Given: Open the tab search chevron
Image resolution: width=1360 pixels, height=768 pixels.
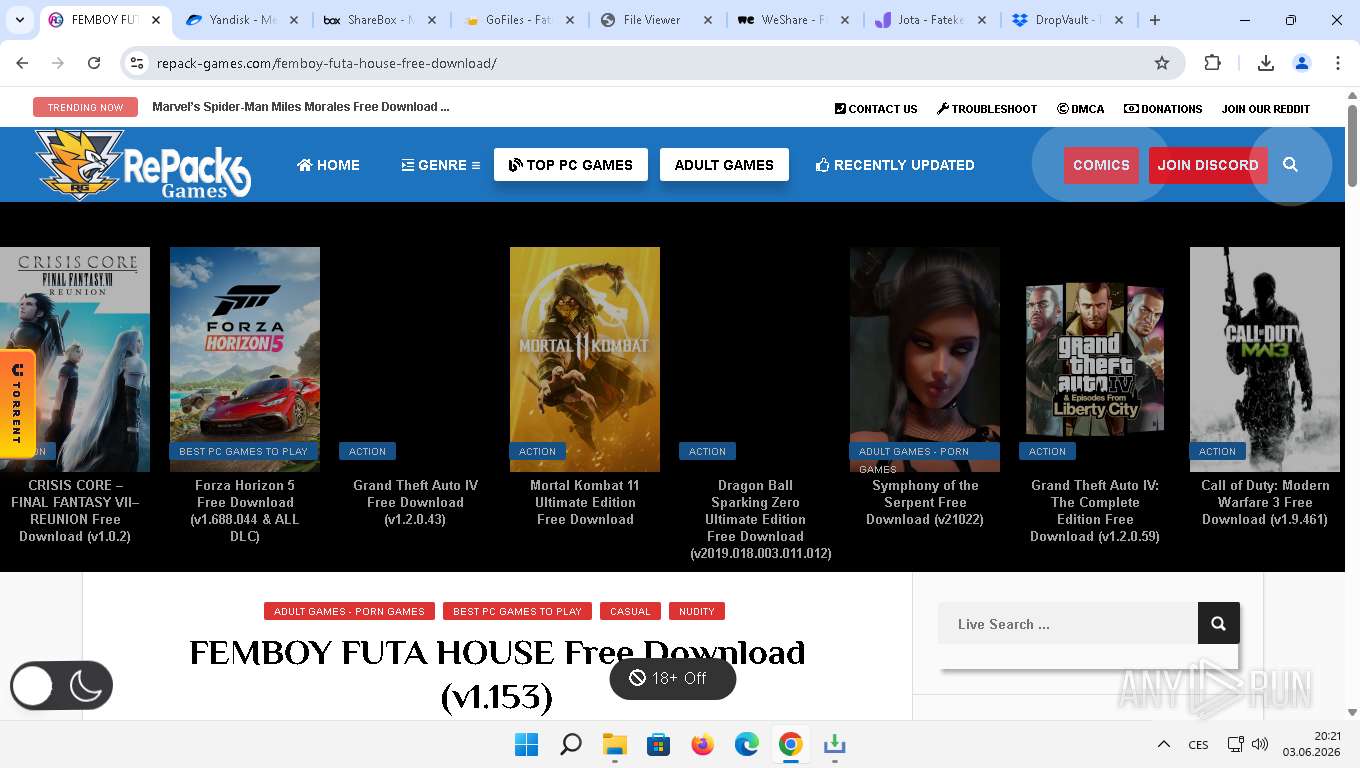Looking at the screenshot, I should (20, 20).
